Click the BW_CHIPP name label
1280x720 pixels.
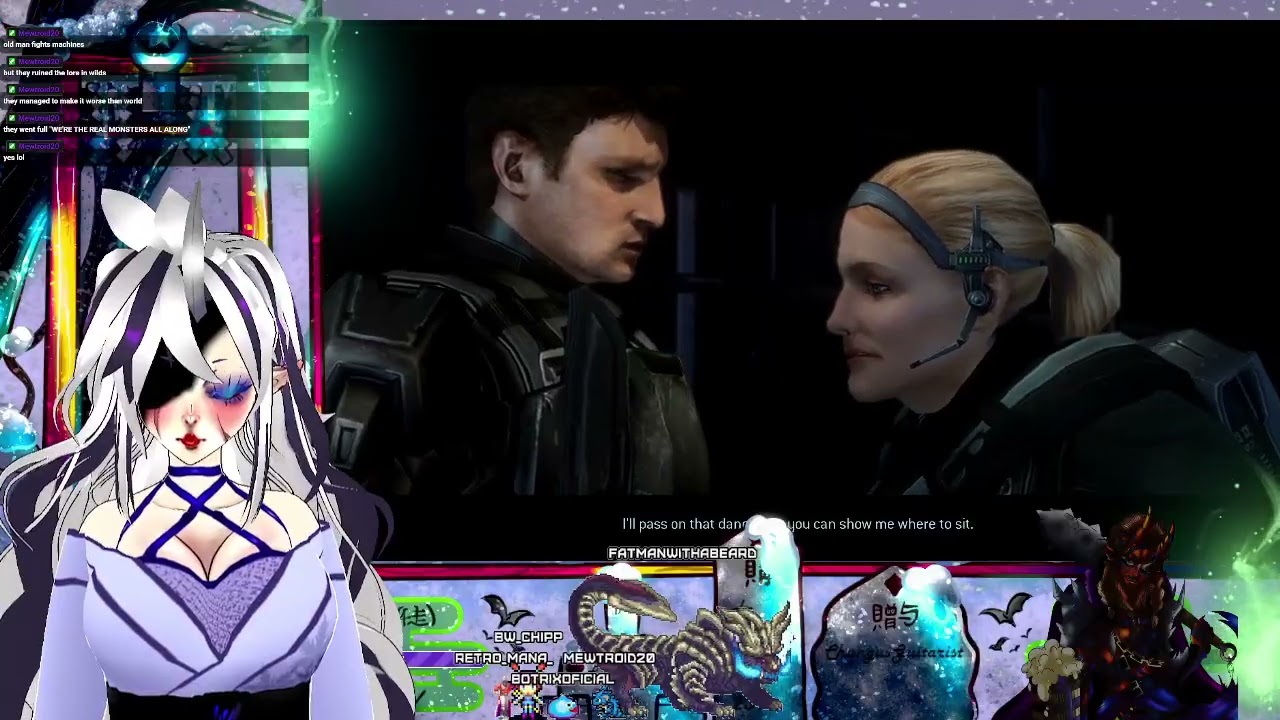[x=528, y=637]
